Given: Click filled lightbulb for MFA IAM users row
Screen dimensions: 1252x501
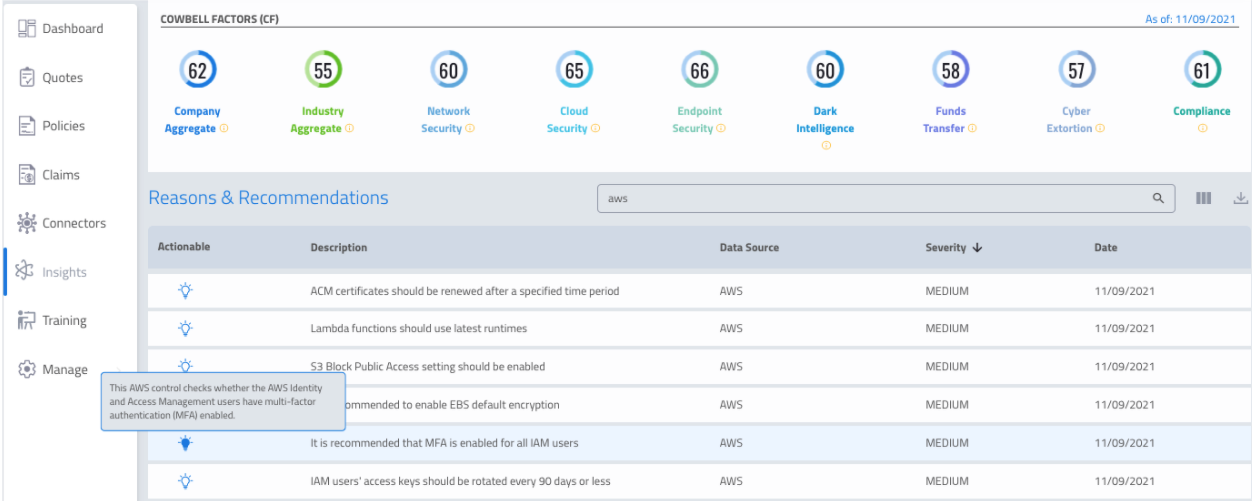Looking at the screenshot, I should [x=185, y=443].
